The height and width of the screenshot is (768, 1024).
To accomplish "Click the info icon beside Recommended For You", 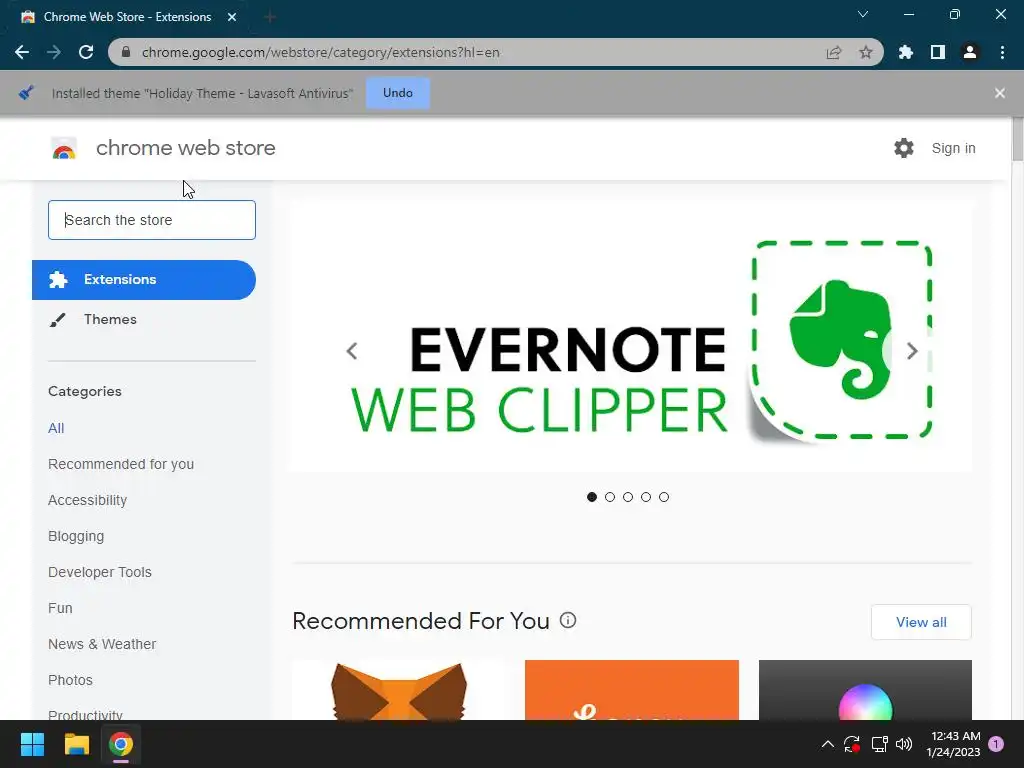I will (x=568, y=620).
